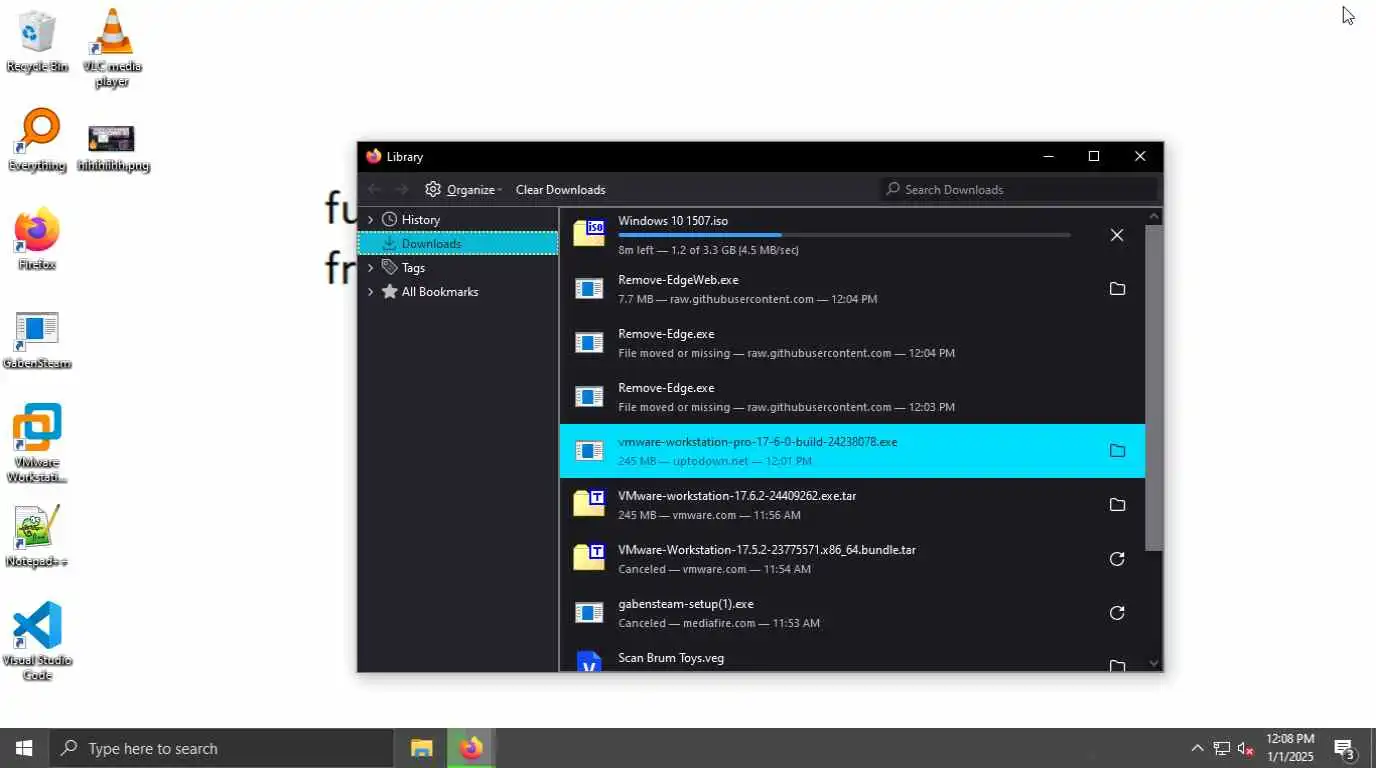
Task: Click '245 MB — vmware.com — 11:56 AM' text
Action: pos(709,515)
